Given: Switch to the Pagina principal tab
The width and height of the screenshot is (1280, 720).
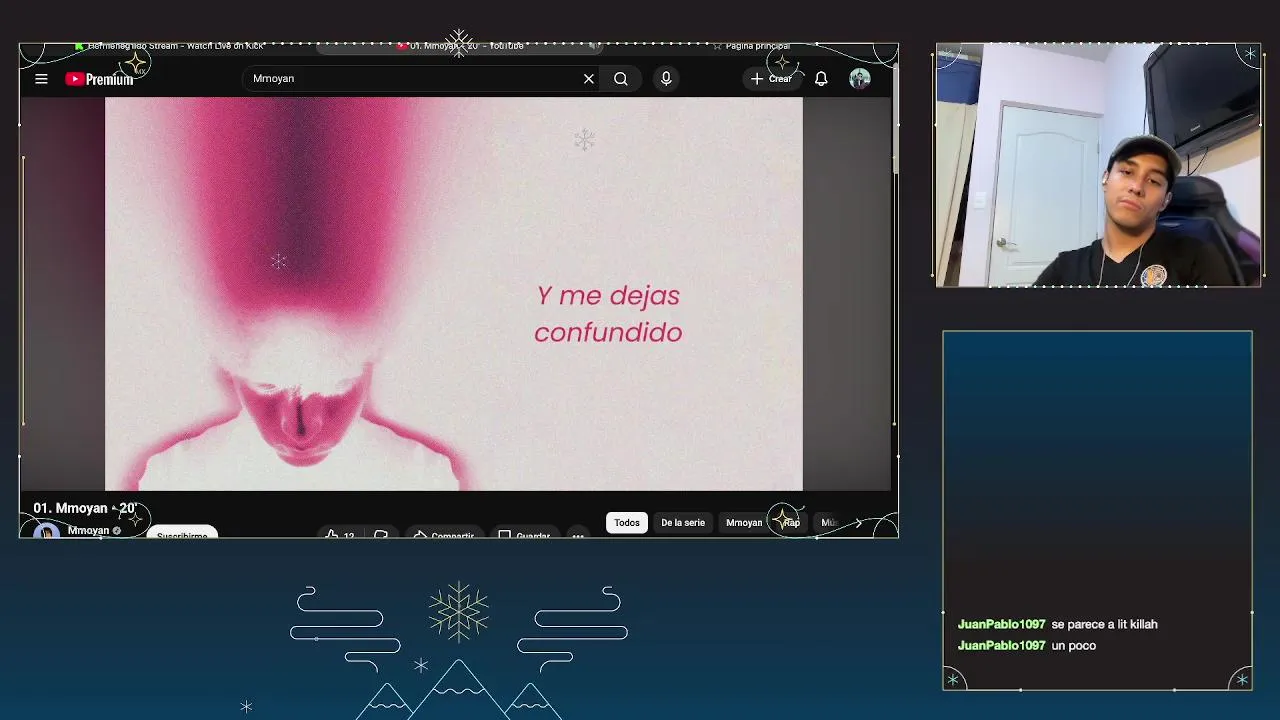Looking at the screenshot, I should 752,46.
